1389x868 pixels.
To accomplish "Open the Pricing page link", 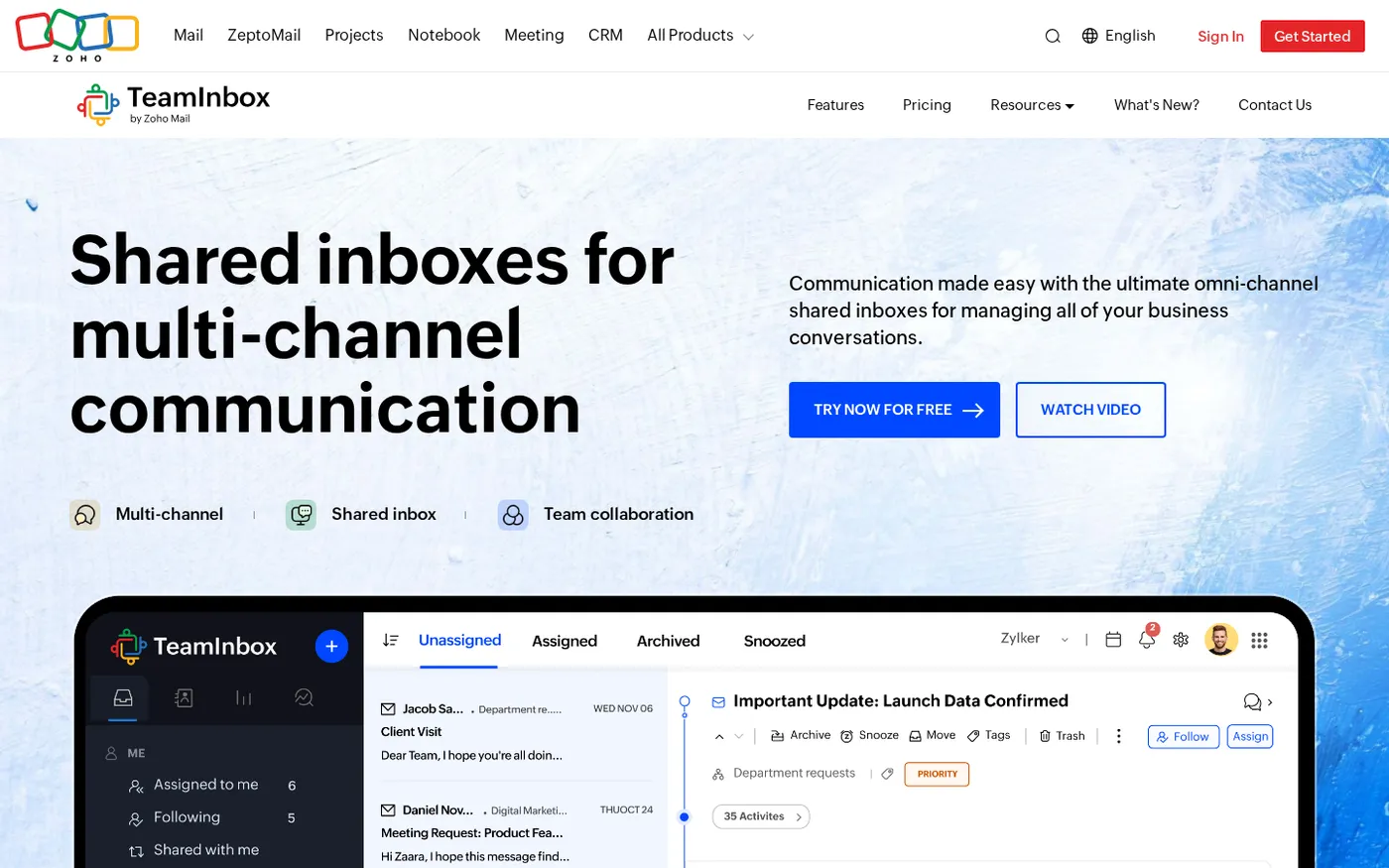I will (x=927, y=105).
